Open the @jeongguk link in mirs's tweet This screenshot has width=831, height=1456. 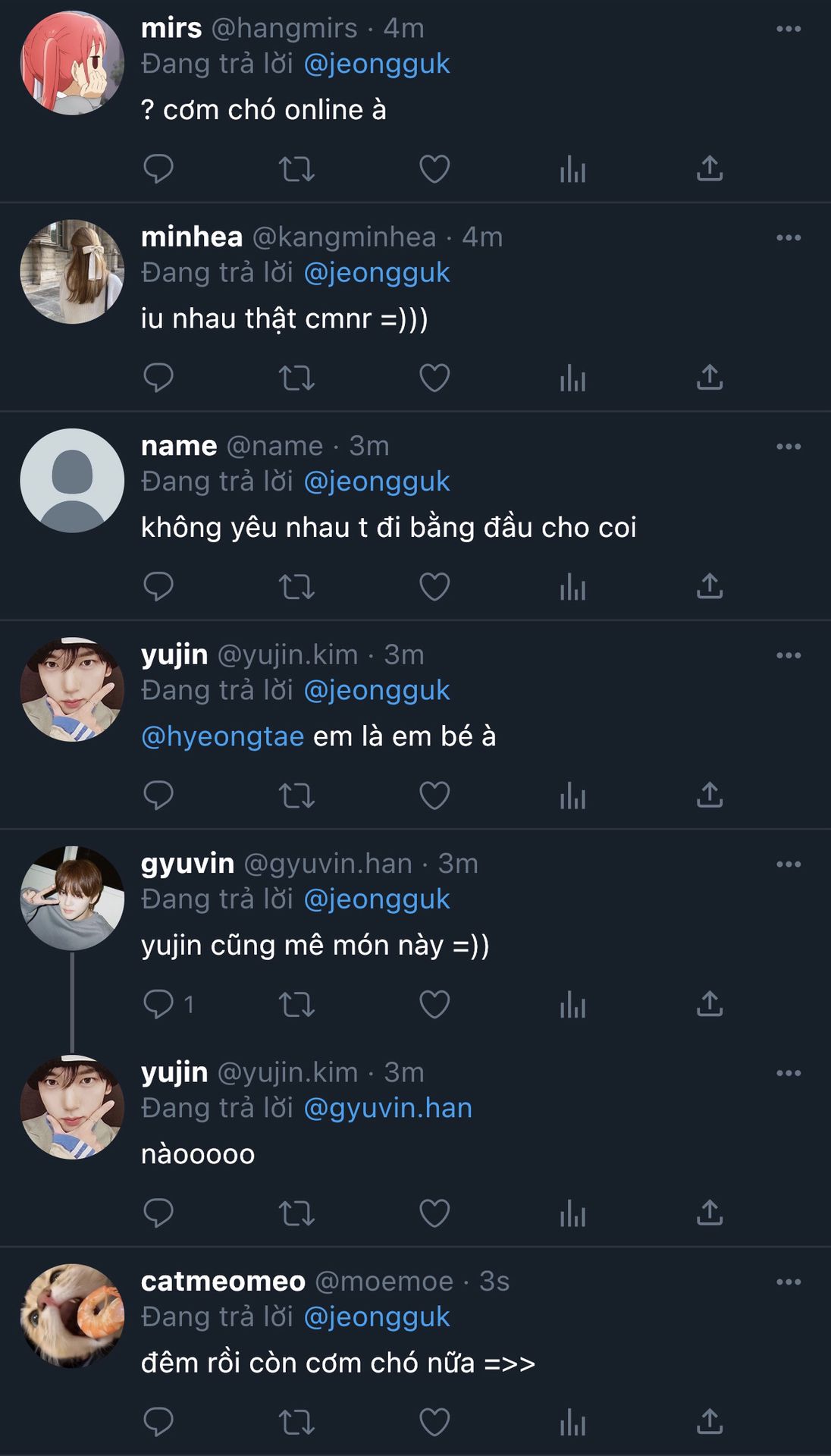[377, 64]
